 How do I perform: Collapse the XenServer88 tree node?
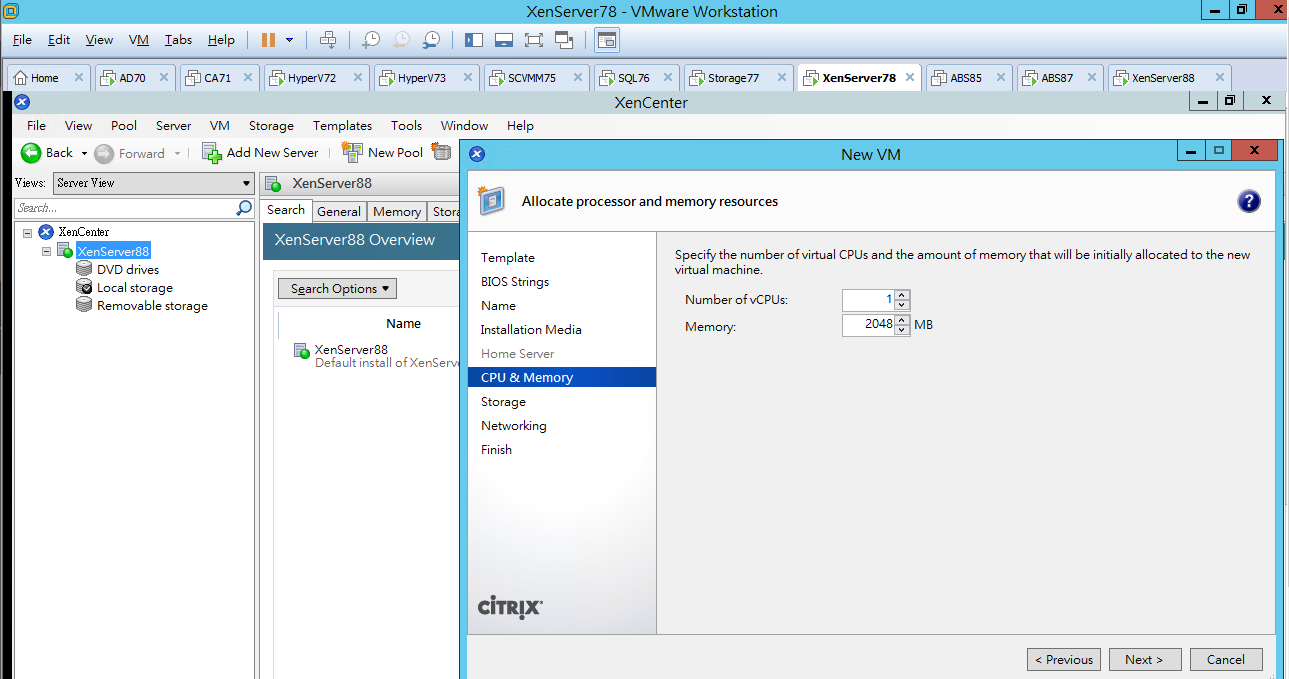[46, 252]
